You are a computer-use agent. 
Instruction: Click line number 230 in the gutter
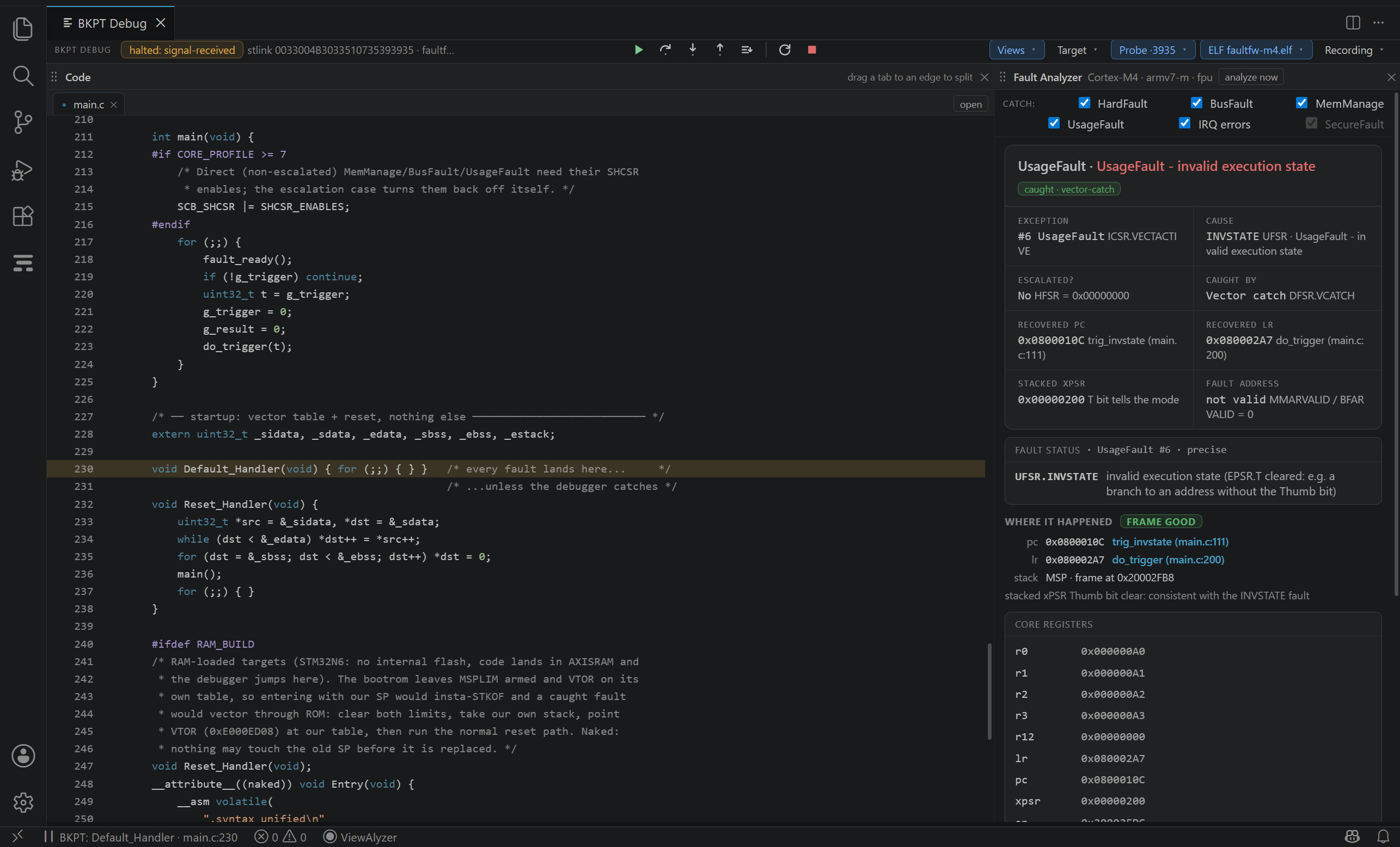coord(83,469)
